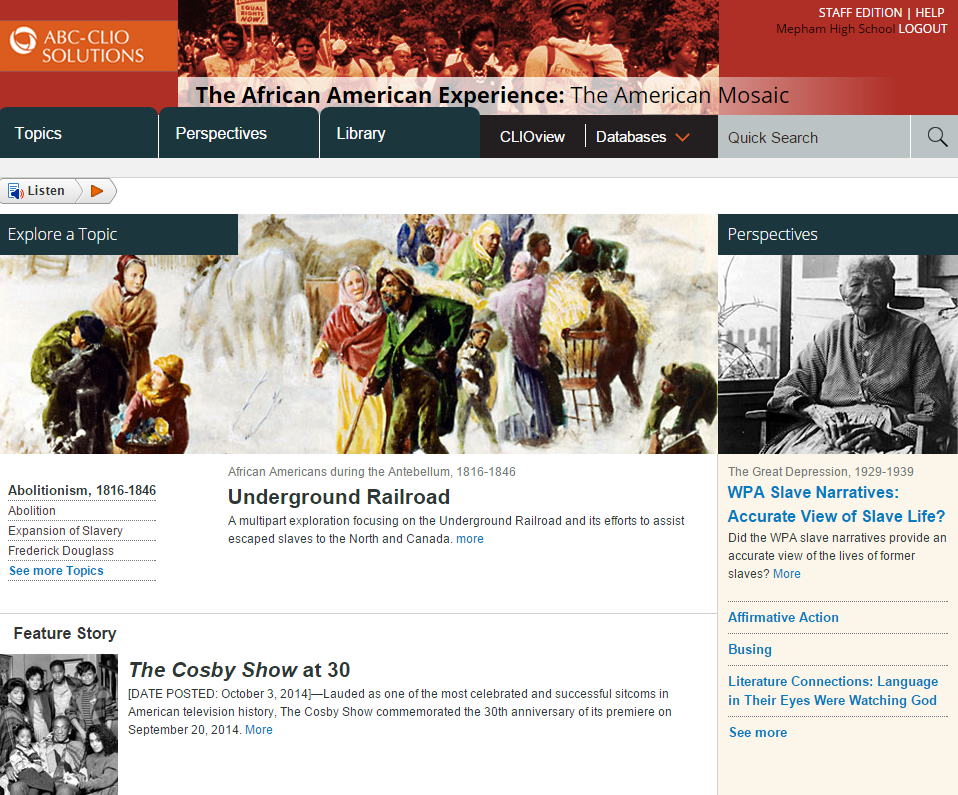Expand the Databases dropdown arrow
The width and height of the screenshot is (958, 795).
point(682,137)
